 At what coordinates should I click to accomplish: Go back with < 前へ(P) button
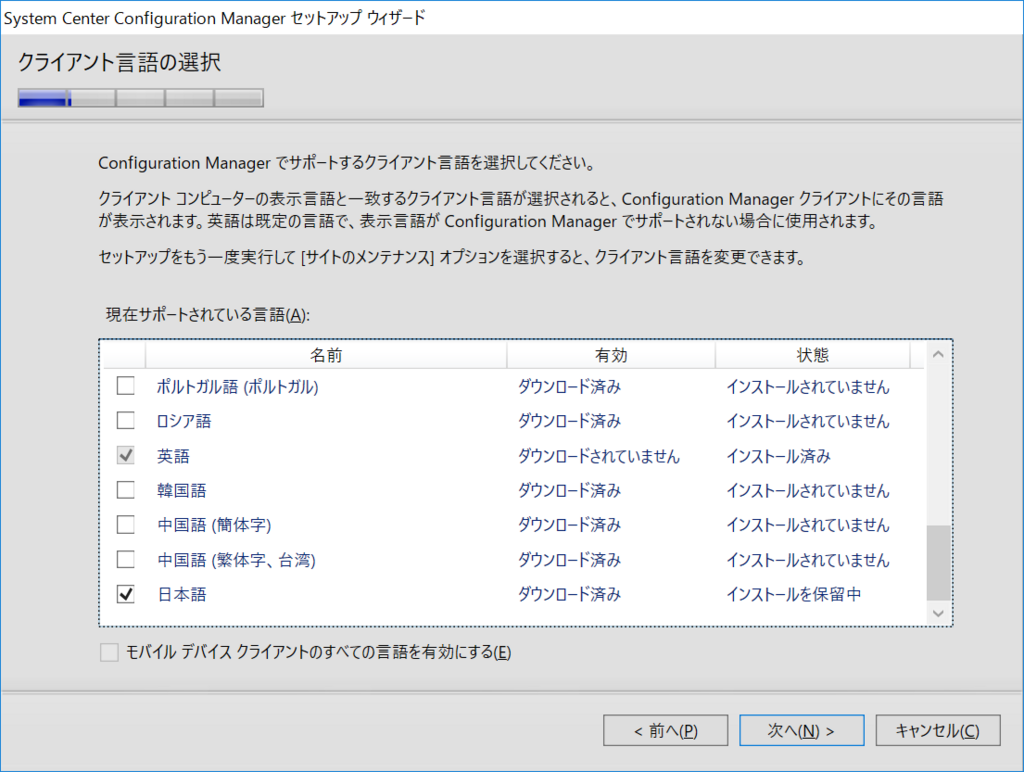coord(665,730)
